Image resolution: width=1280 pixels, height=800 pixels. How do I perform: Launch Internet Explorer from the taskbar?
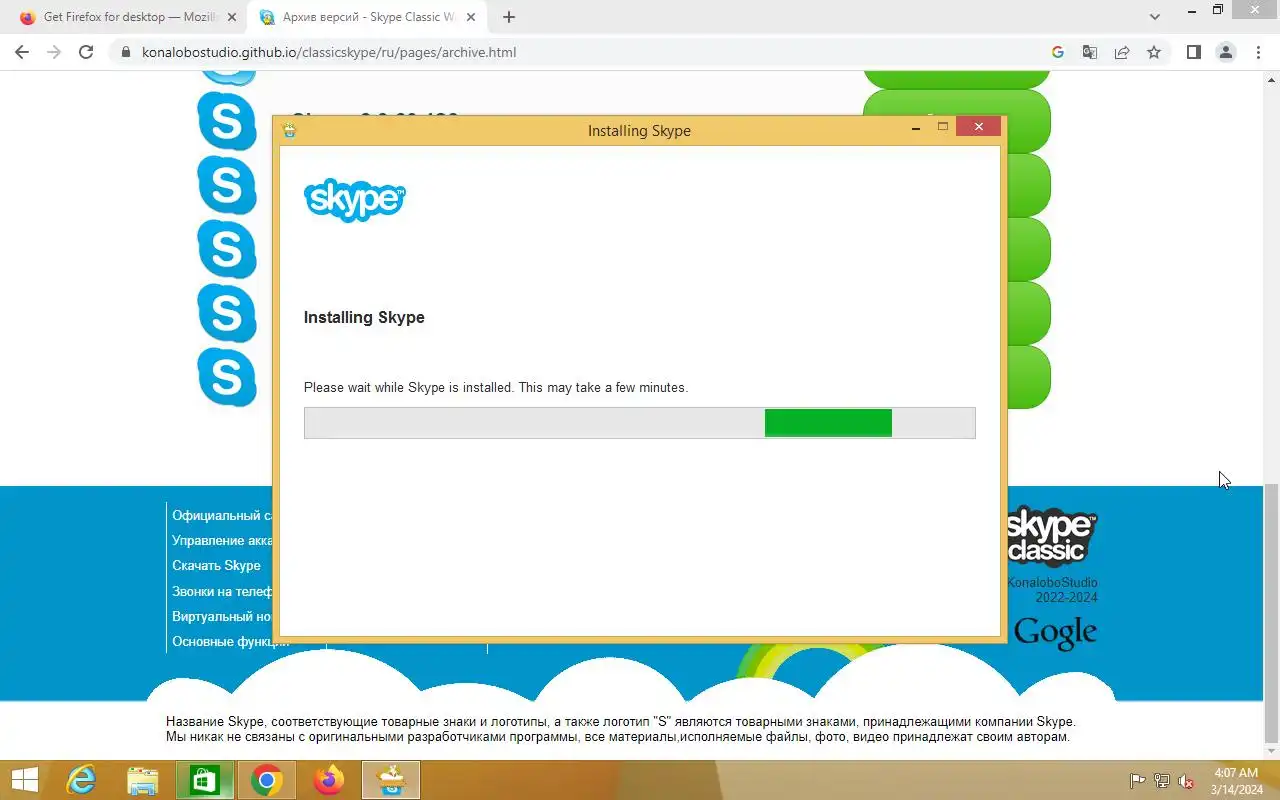tap(81, 780)
